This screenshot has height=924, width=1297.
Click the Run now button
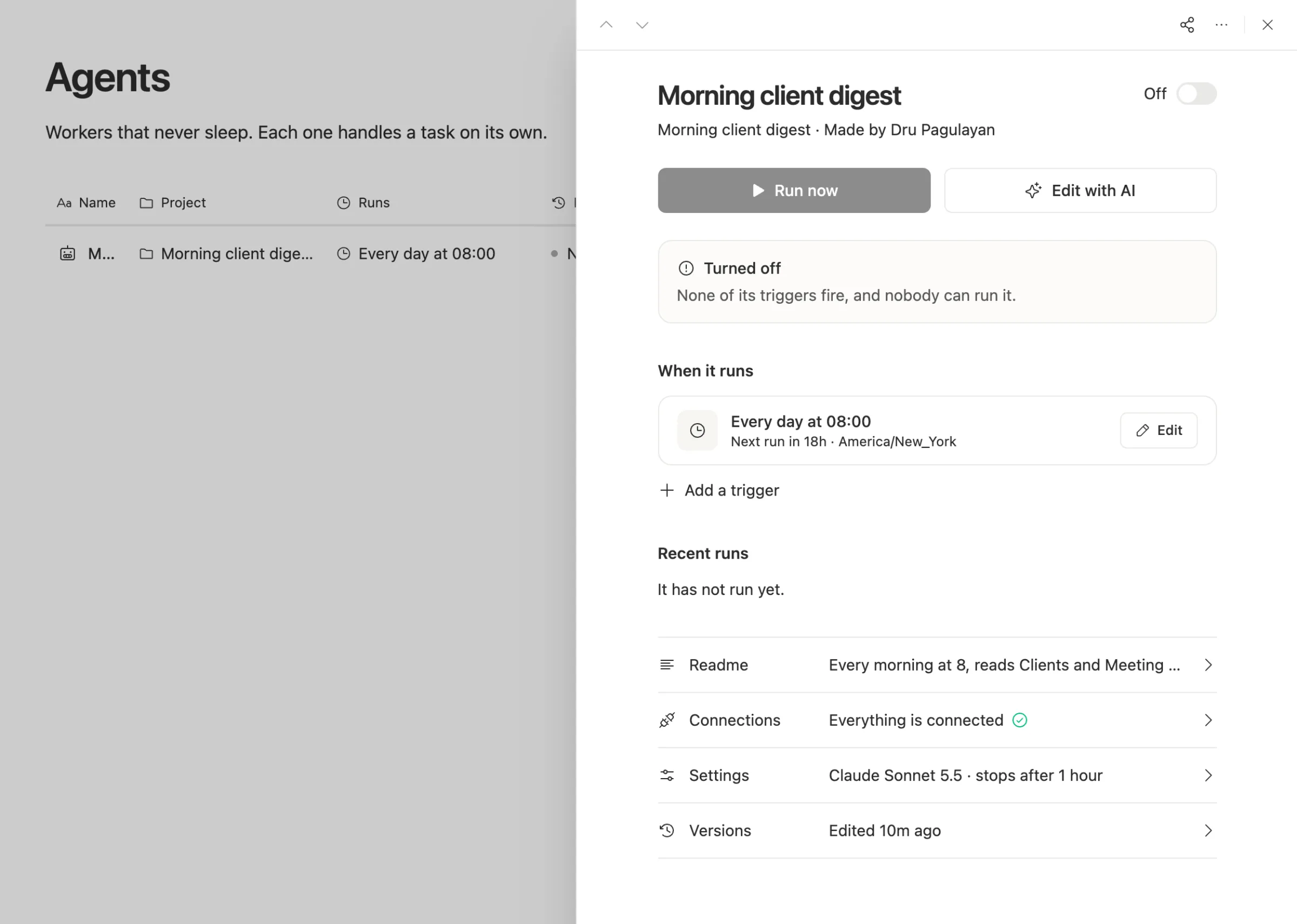[793, 190]
